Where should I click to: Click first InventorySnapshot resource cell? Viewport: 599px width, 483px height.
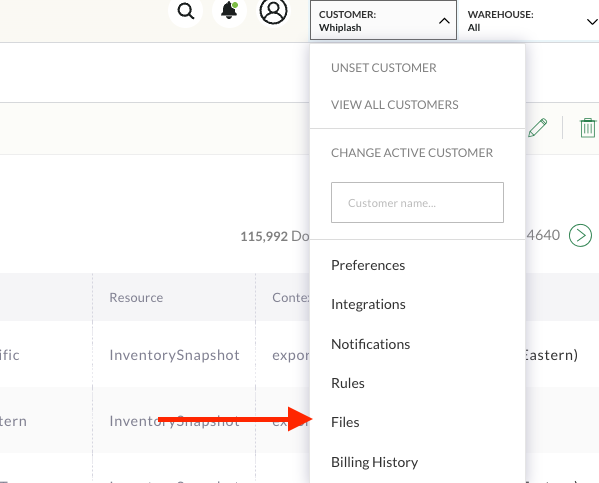174,355
